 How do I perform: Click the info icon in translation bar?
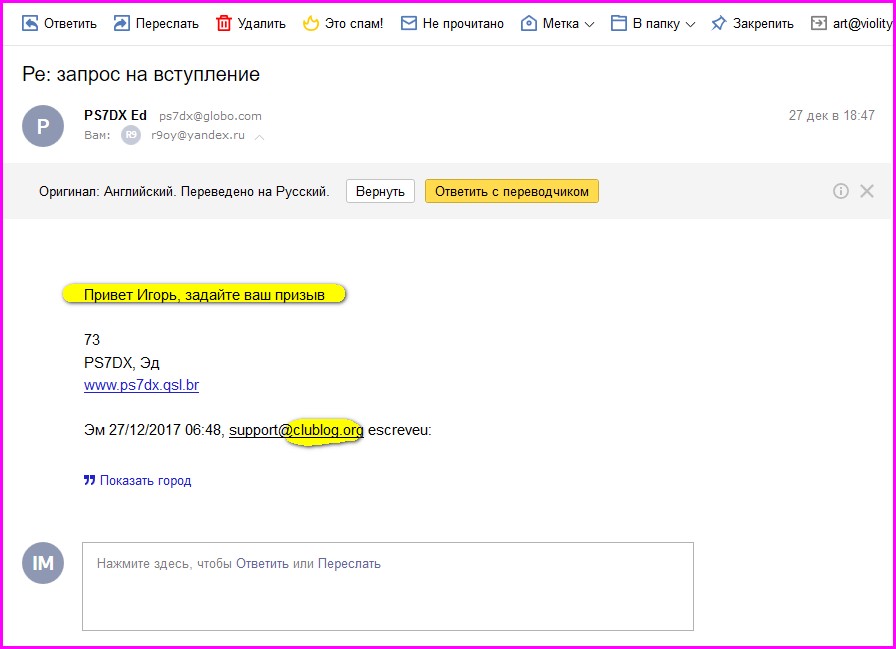click(841, 191)
